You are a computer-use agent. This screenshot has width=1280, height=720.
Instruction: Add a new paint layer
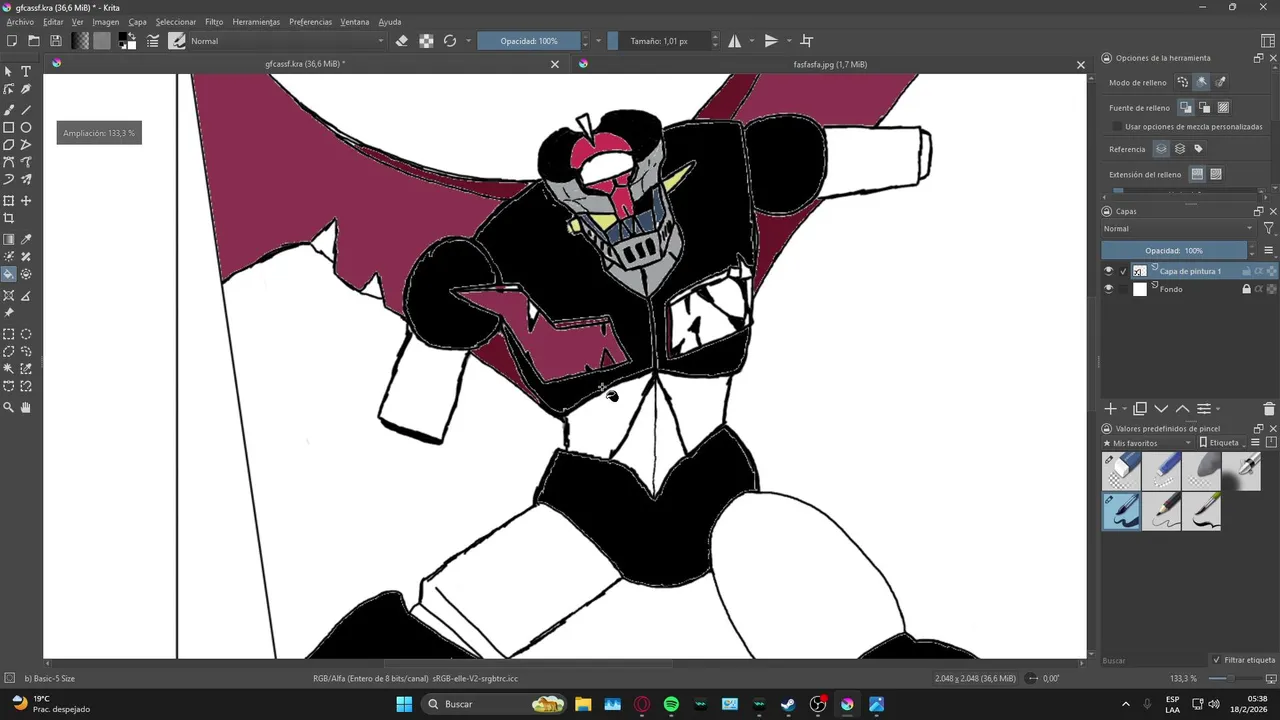tap(1110, 409)
